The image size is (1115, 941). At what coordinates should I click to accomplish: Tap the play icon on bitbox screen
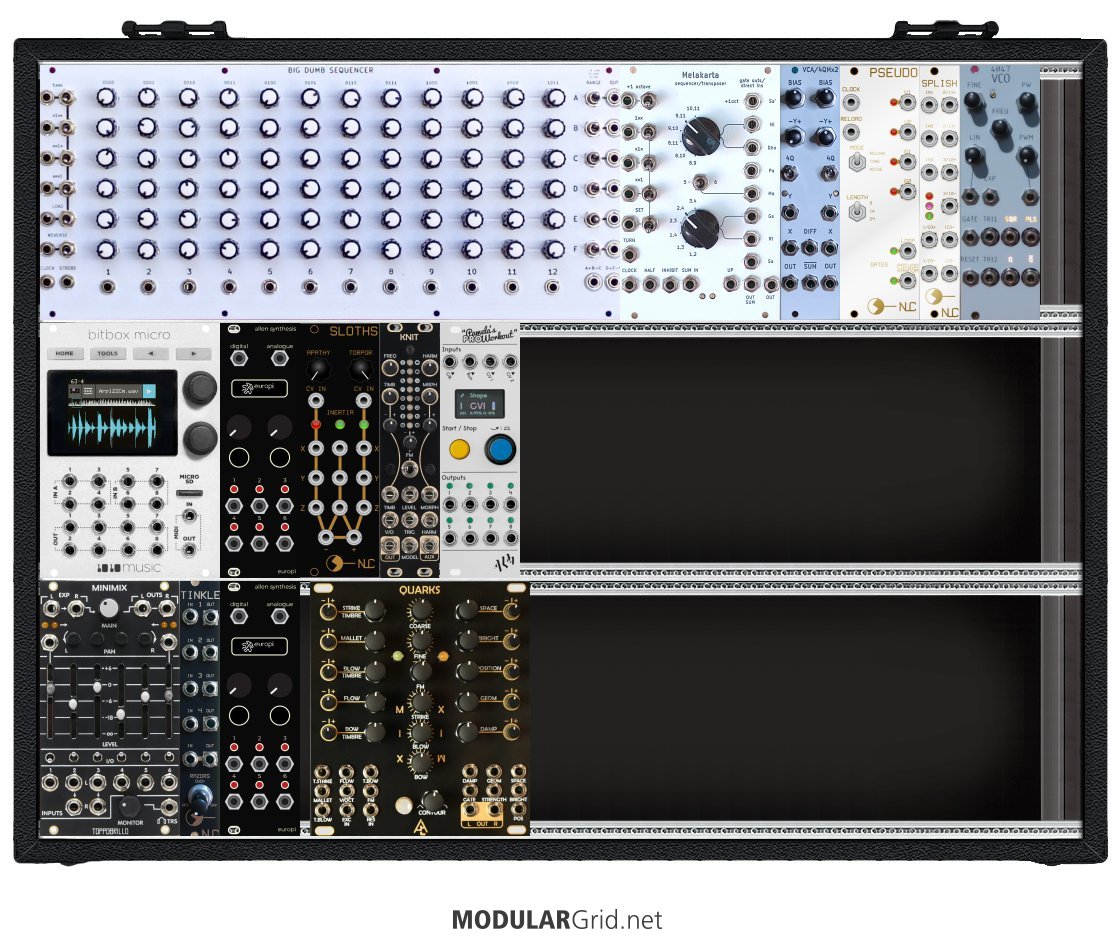pos(149,391)
